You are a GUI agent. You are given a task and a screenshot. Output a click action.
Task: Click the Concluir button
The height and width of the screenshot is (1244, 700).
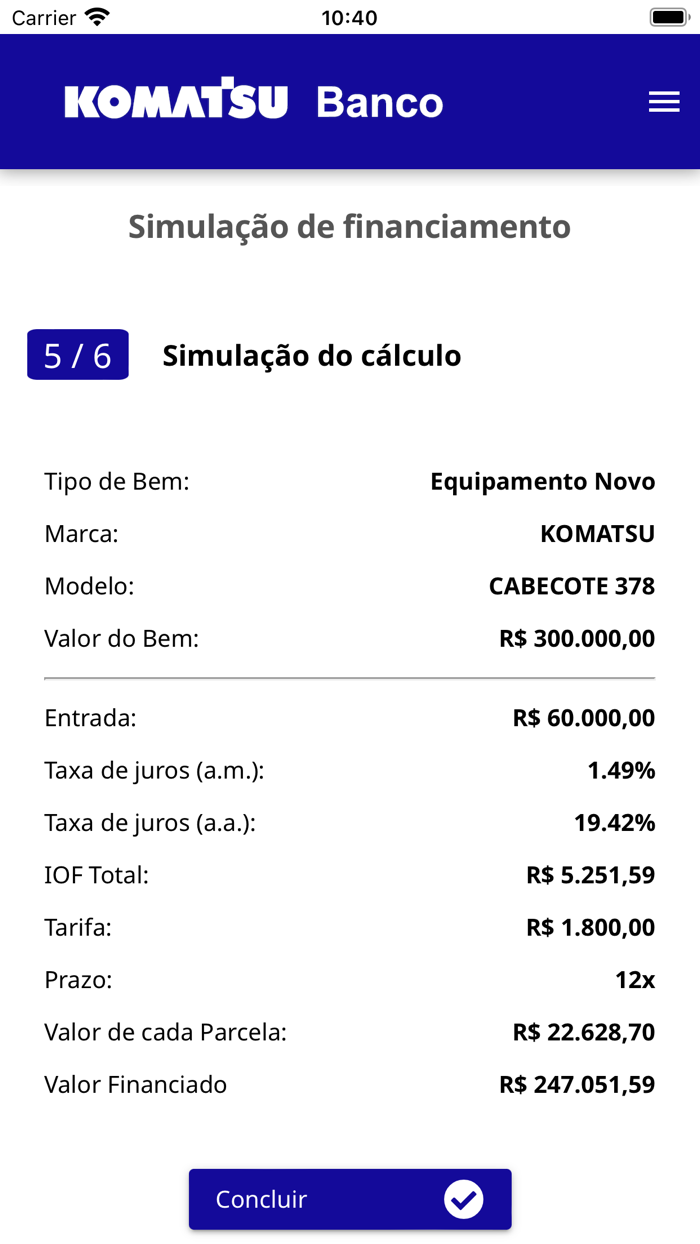350,1199
